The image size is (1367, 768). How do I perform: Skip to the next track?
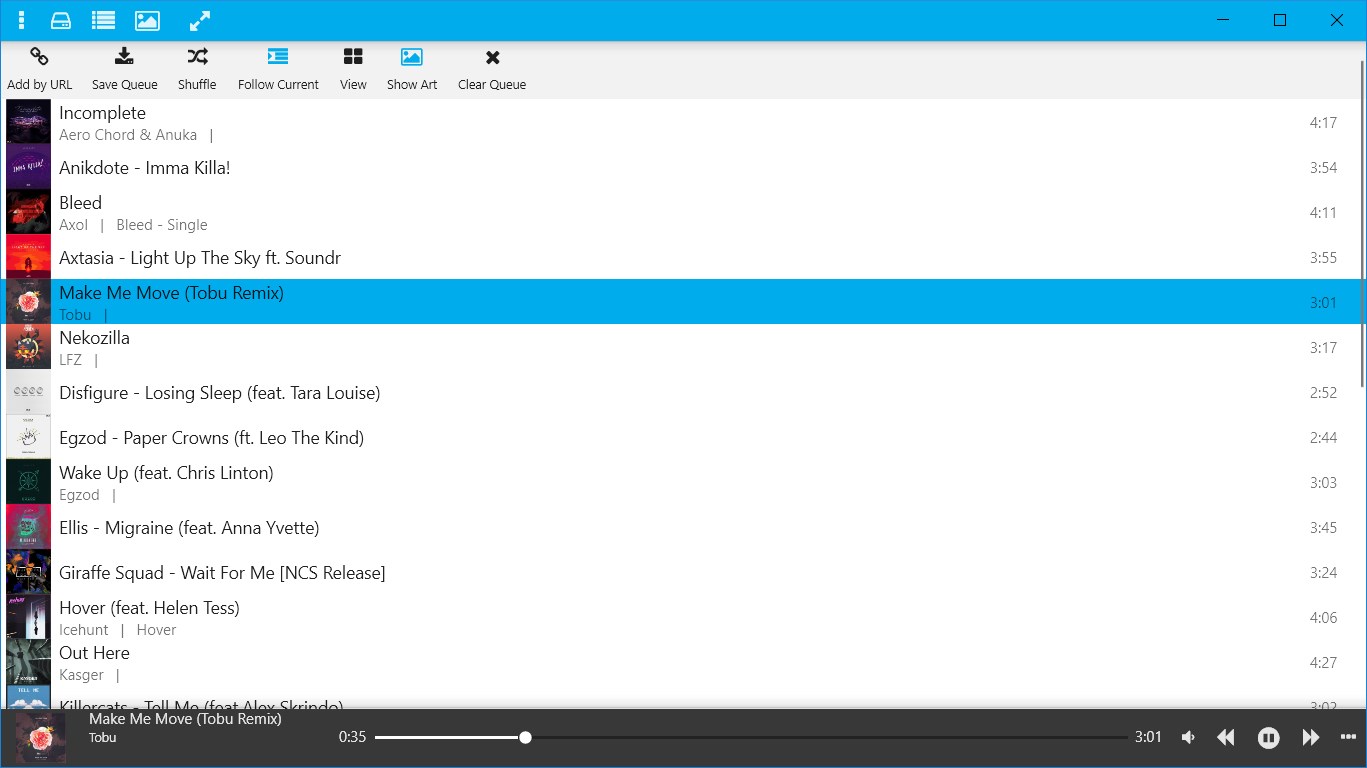tap(1310, 737)
